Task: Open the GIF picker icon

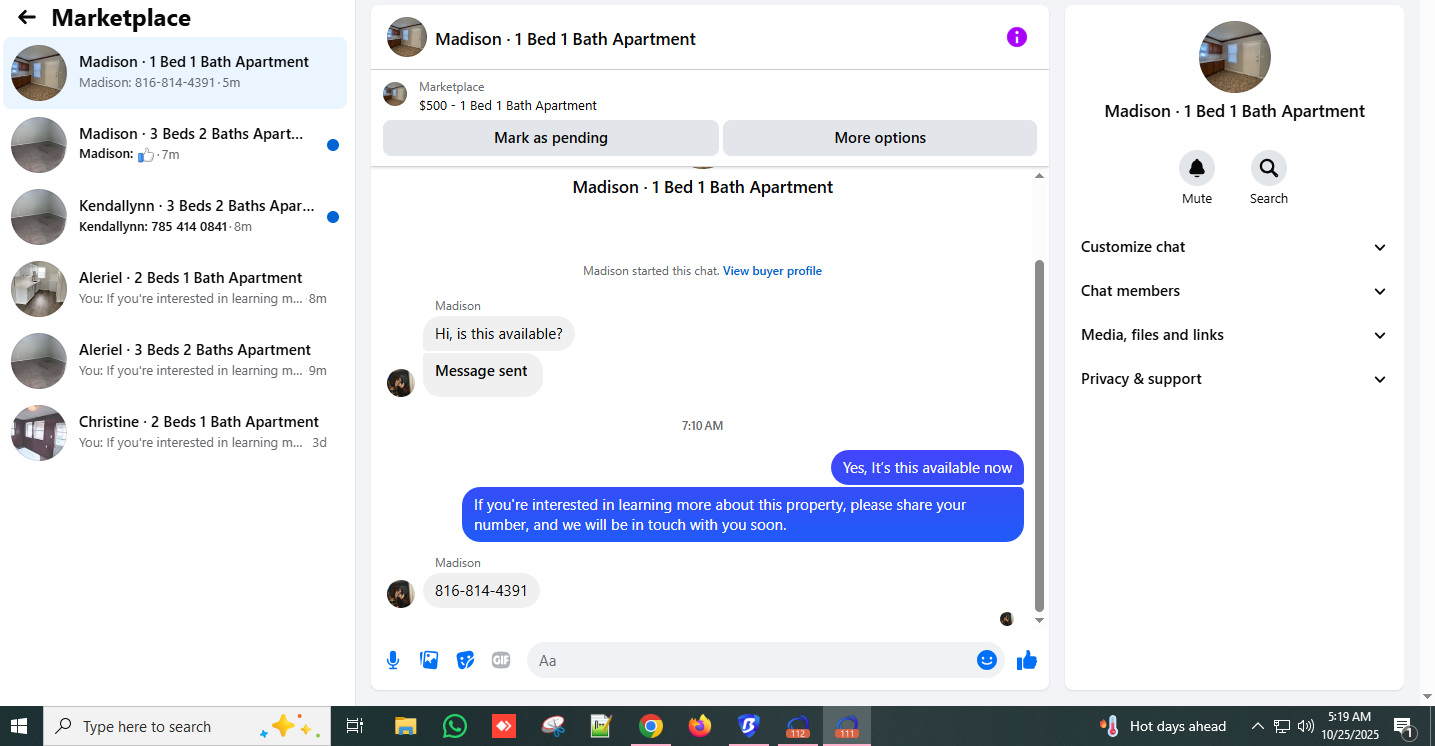Action: [501, 660]
